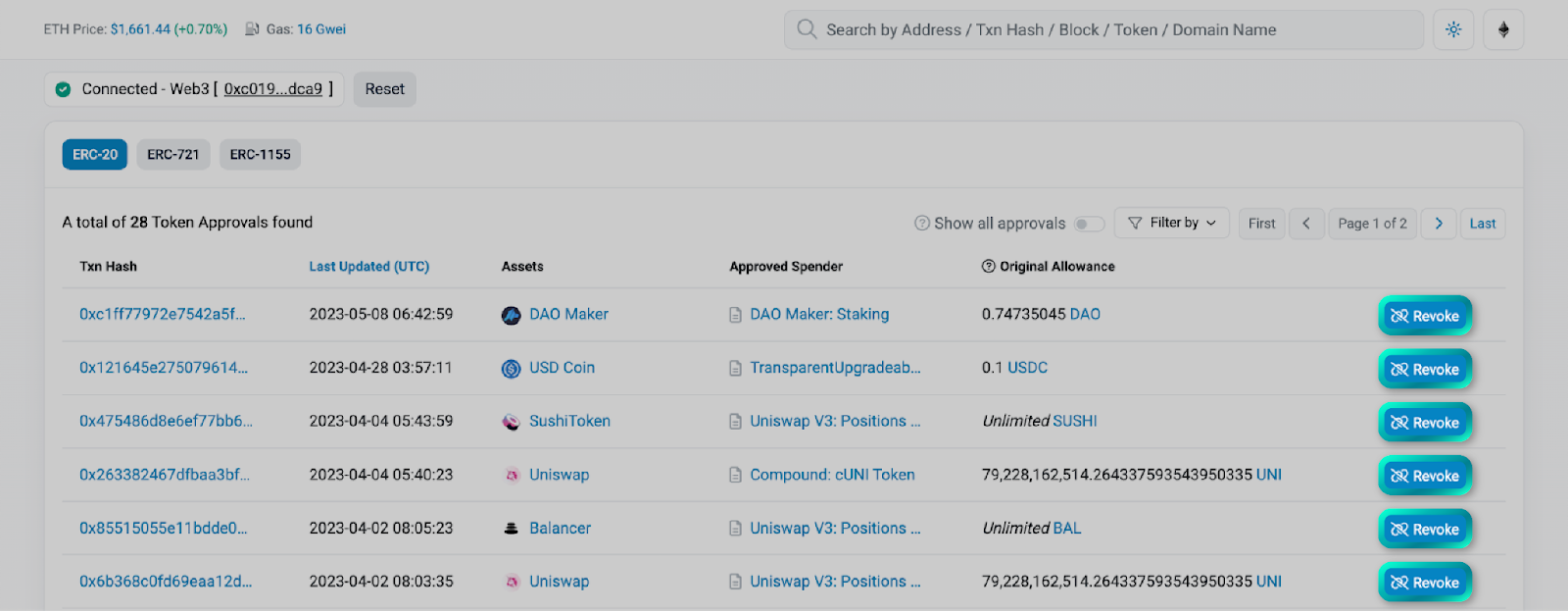1568x611 pixels.
Task: Revoke the Compound cUNI Token approval
Action: (x=1425, y=476)
